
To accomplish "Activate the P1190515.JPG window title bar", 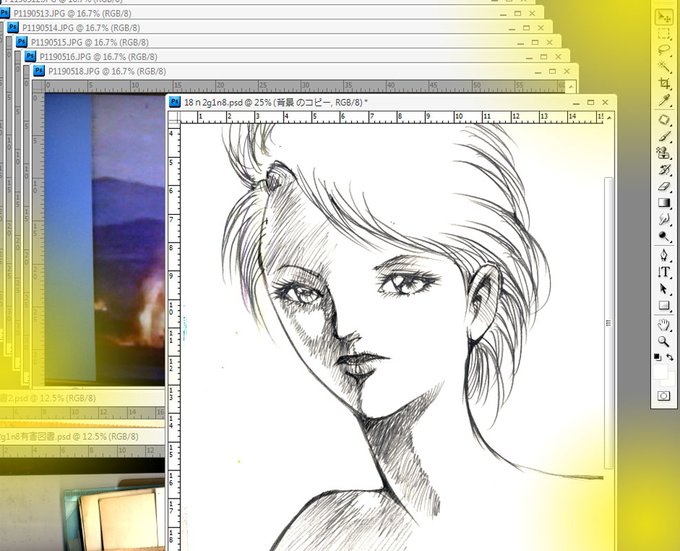I will coord(286,42).
